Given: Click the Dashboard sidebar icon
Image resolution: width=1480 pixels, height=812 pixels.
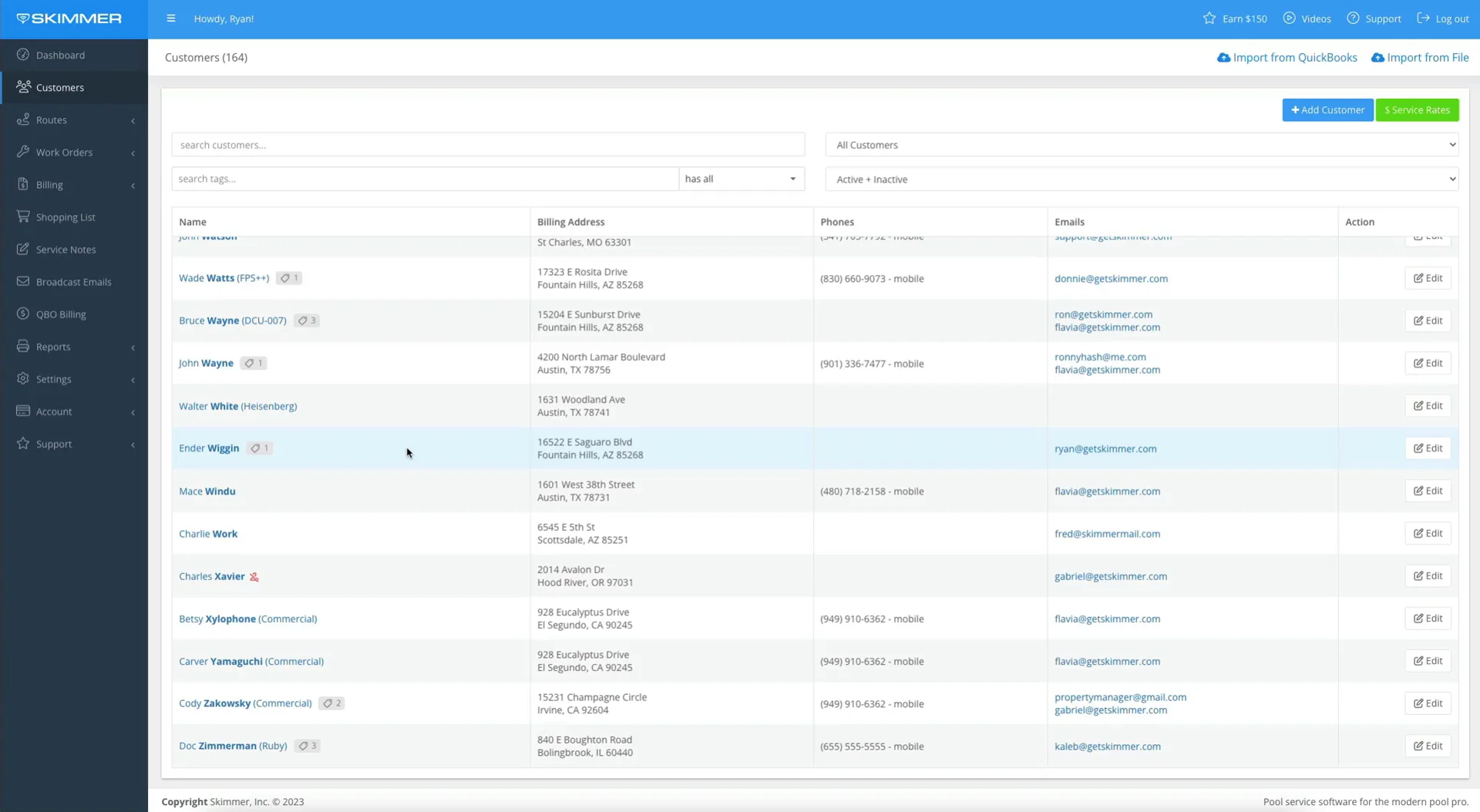Looking at the screenshot, I should (x=23, y=55).
